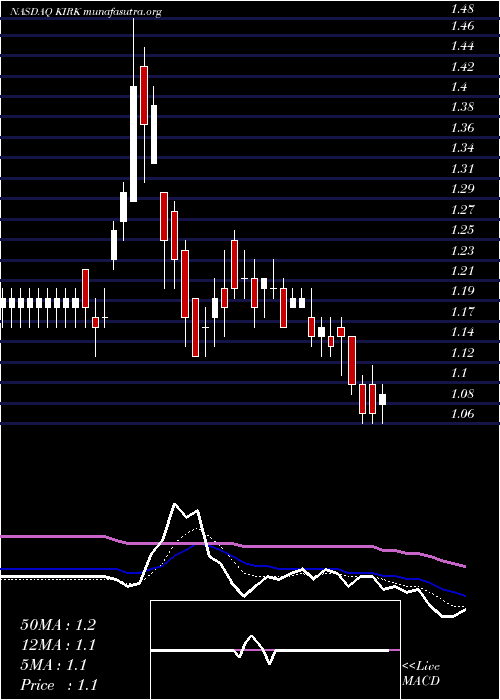Click the 1.1 price axis label
This screenshot has width=500, height=700.
click(459, 372)
